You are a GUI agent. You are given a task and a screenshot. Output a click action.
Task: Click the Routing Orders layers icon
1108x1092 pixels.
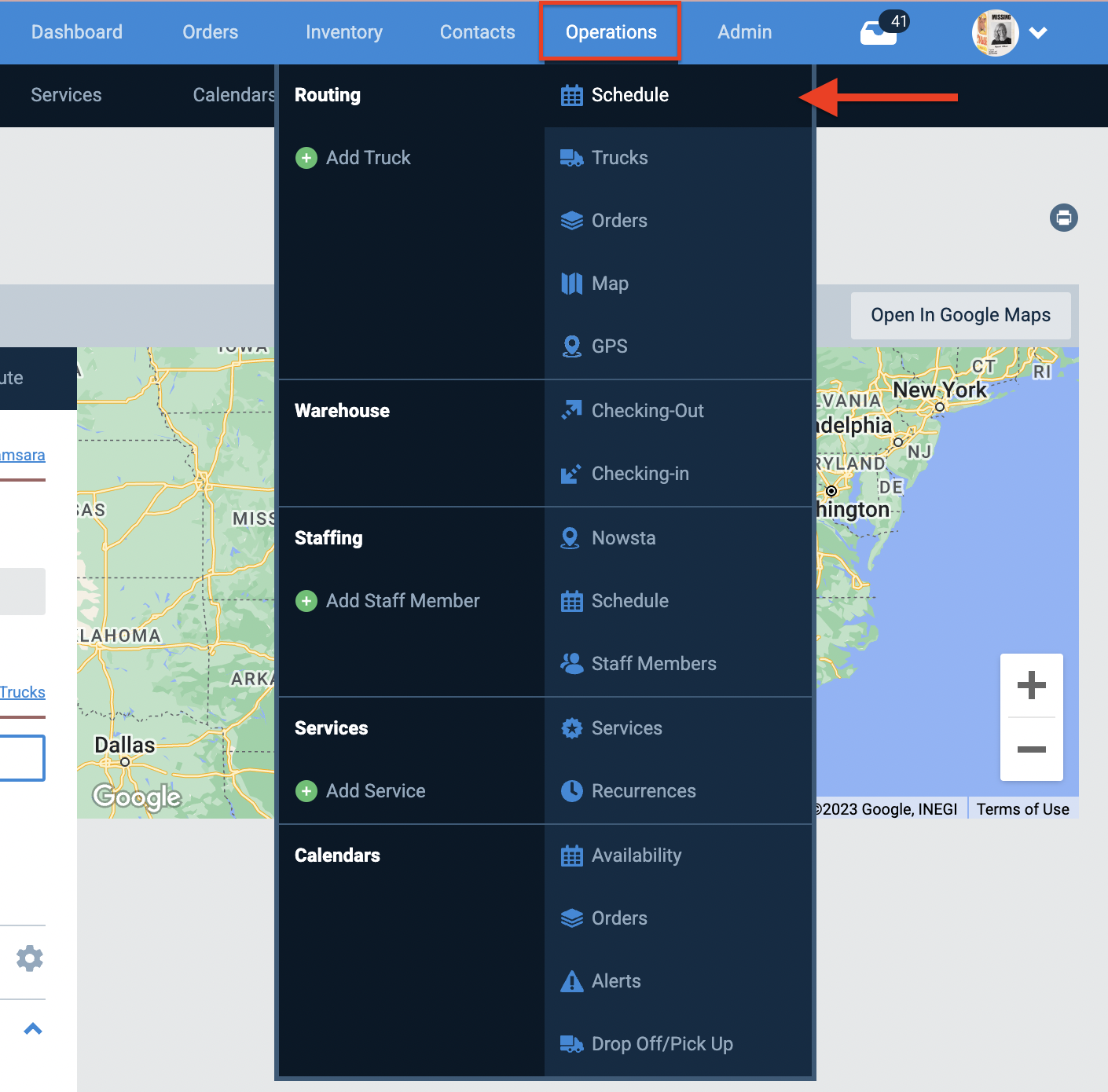(572, 221)
